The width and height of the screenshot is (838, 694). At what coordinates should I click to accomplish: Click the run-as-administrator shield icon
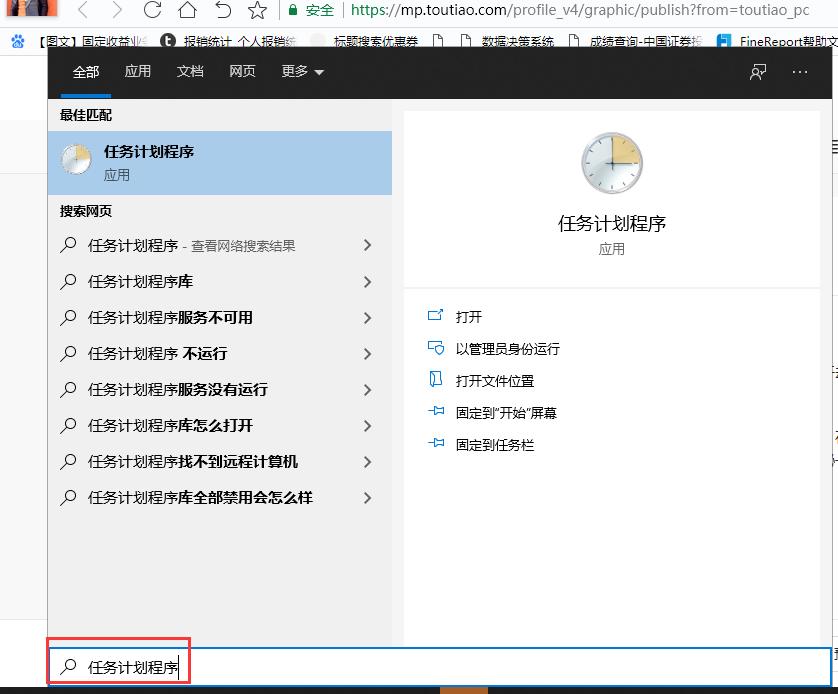click(x=436, y=349)
